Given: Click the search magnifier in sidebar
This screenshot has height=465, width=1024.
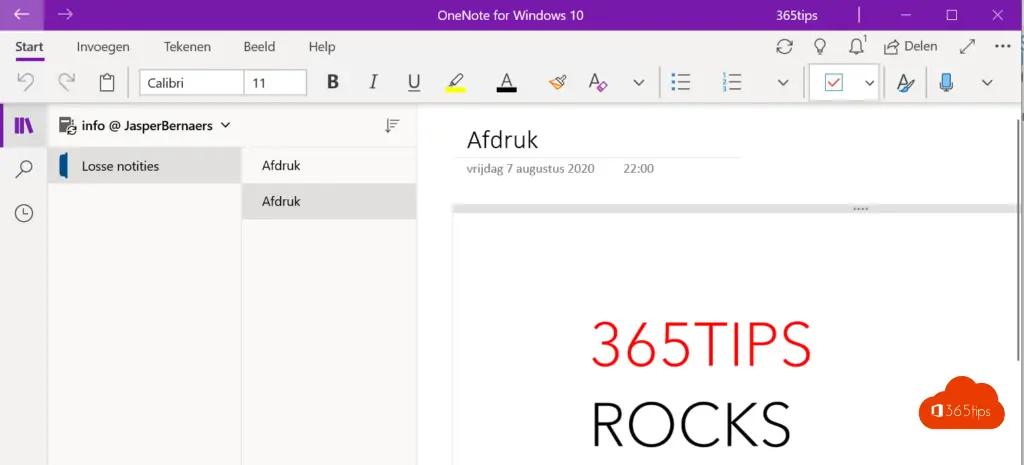Looking at the screenshot, I should click(24, 170).
